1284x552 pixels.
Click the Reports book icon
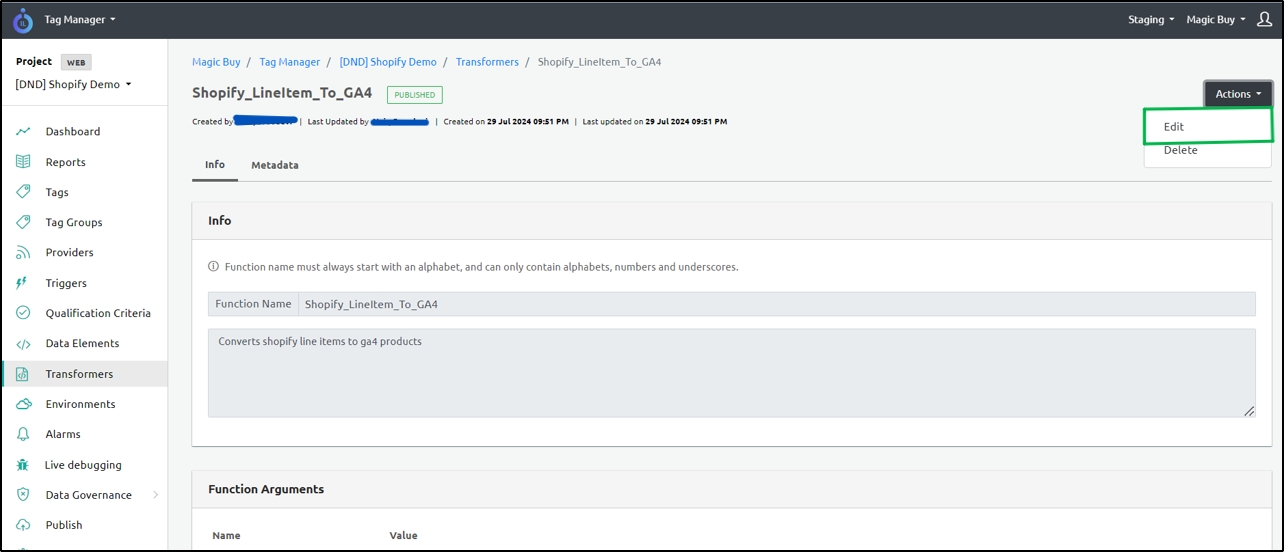pos(23,162)
